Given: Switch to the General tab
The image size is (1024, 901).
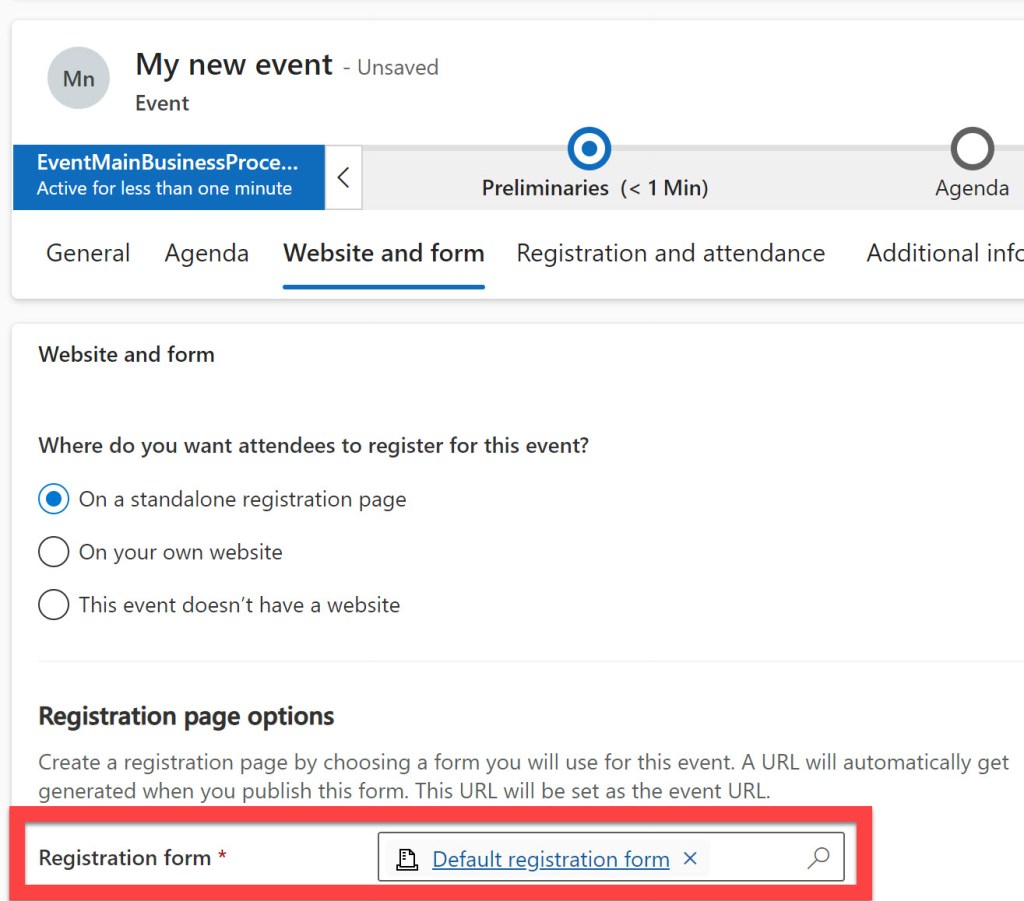Looking at the screenshot, I should [88, 254].
